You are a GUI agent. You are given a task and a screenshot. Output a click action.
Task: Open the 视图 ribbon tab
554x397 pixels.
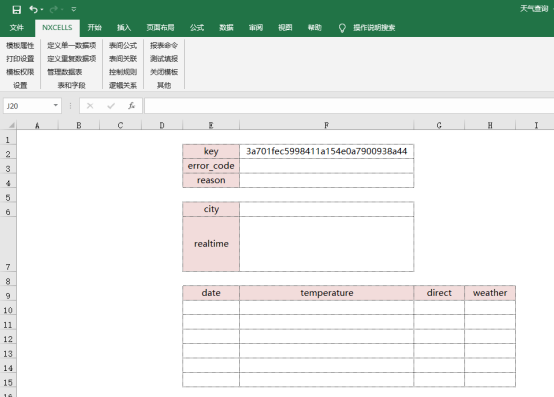pyautogui.click(x=285, y=28)
